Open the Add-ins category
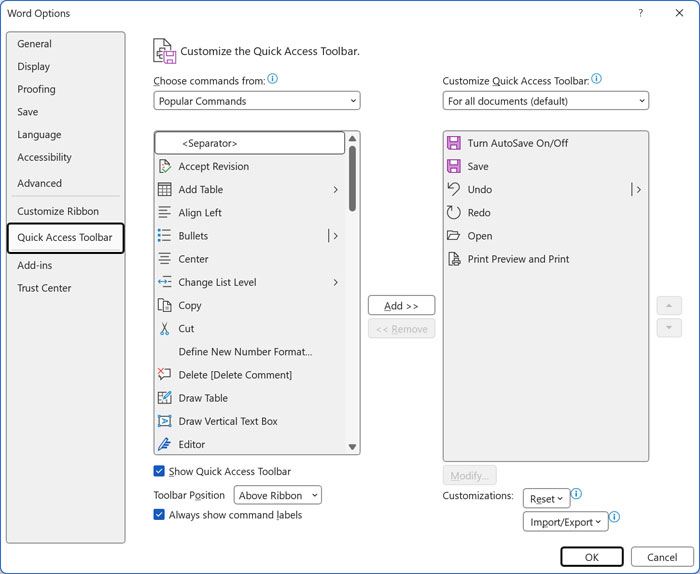The image size is (700, 574). [x=66, y=265]
